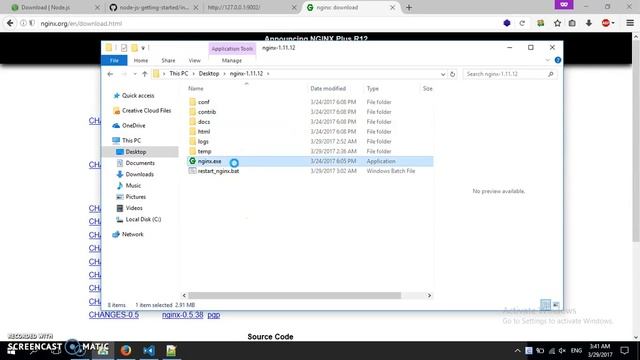Select Quick access in navigation pane
This screenshot has height=360, width=640.
(138, 96)
